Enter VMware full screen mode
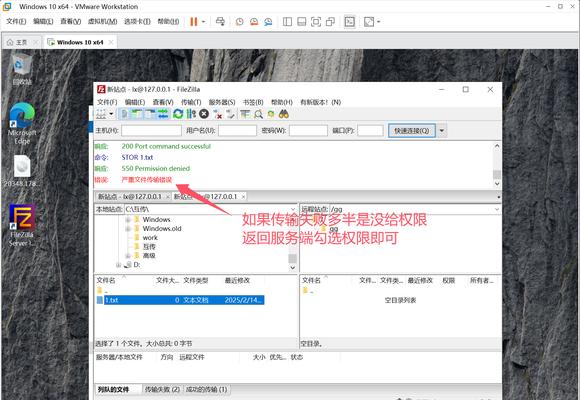 (316, 22)
